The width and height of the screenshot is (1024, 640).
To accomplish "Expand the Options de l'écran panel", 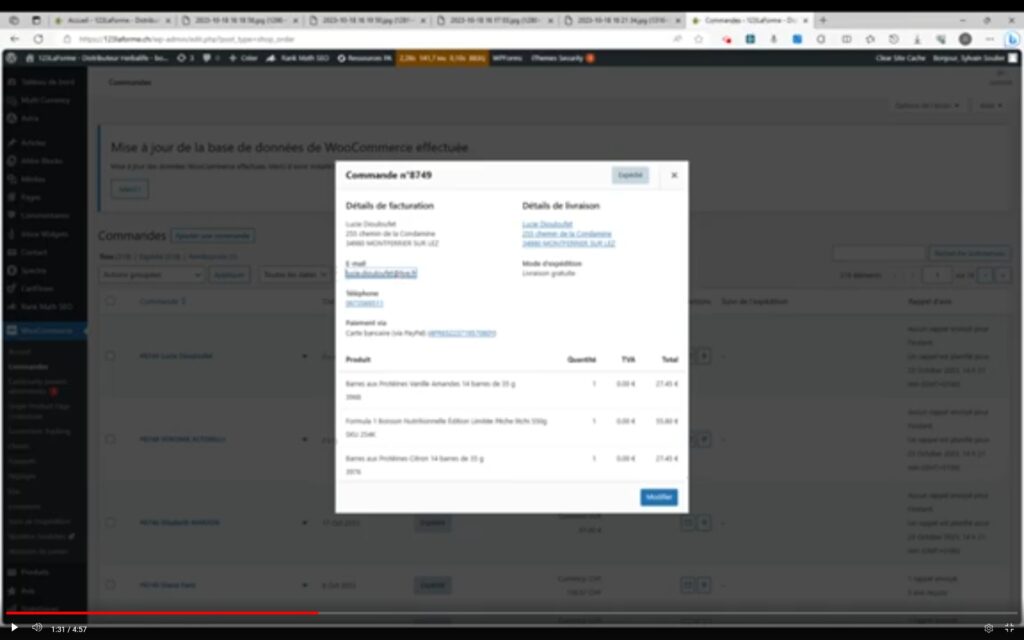I will click(x=927, y=105).
